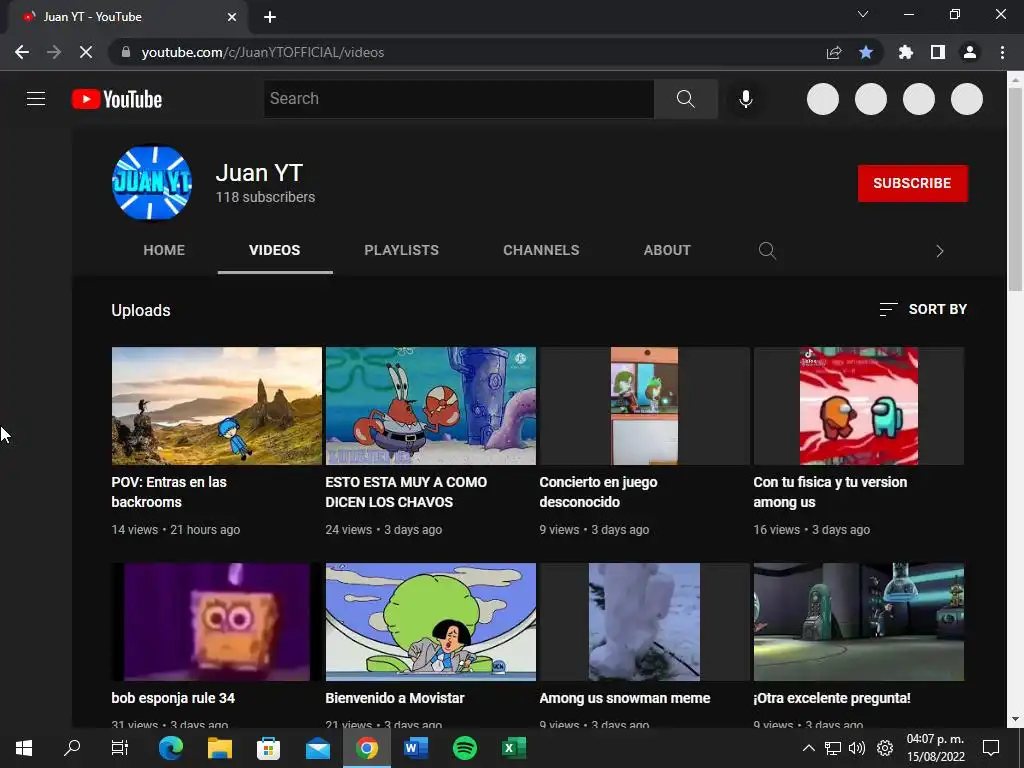Open Chrome three-dot menu
Screen dimensions: 1024x768
(x=1002, y=52)
